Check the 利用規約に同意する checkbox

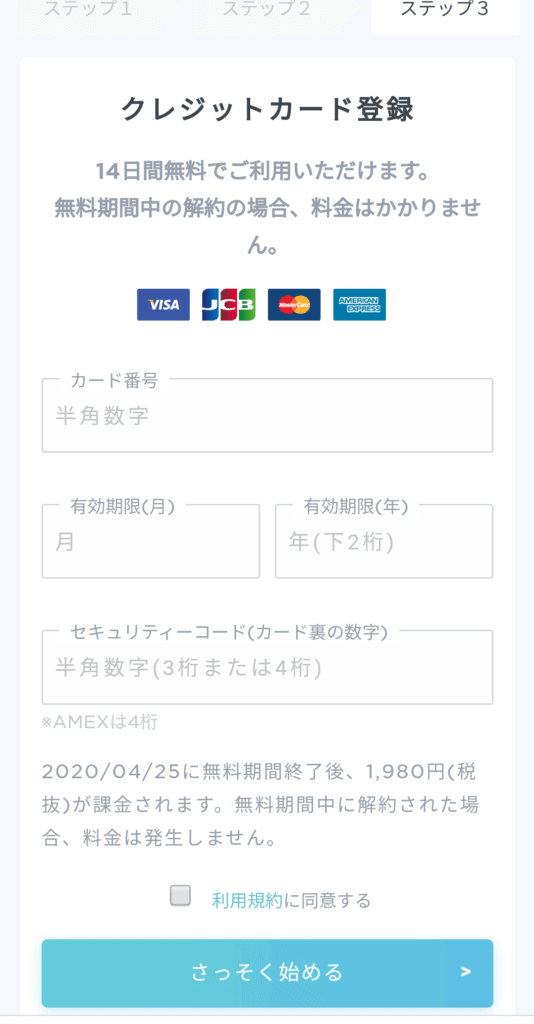pos(180,895)
